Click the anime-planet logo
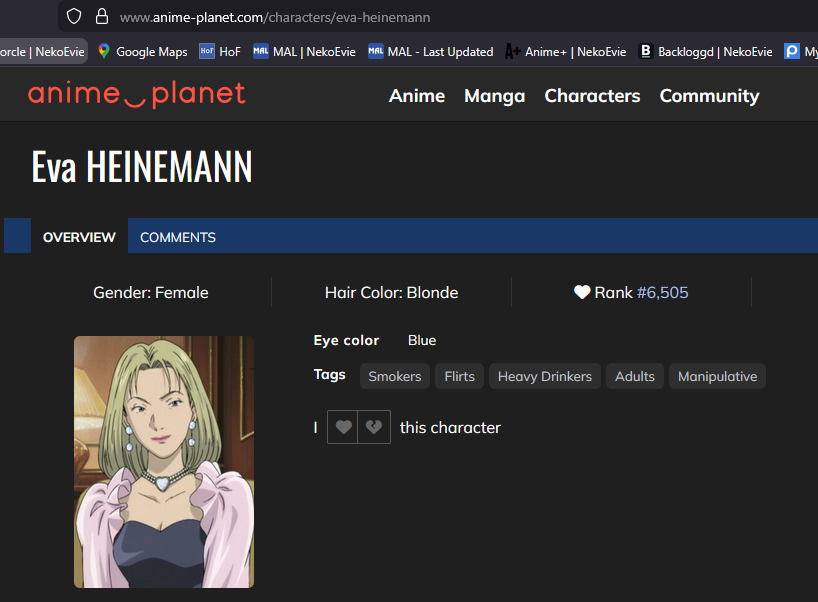This screenshot has width=818, height=602. pyautogui.click(x=136, y=94)
